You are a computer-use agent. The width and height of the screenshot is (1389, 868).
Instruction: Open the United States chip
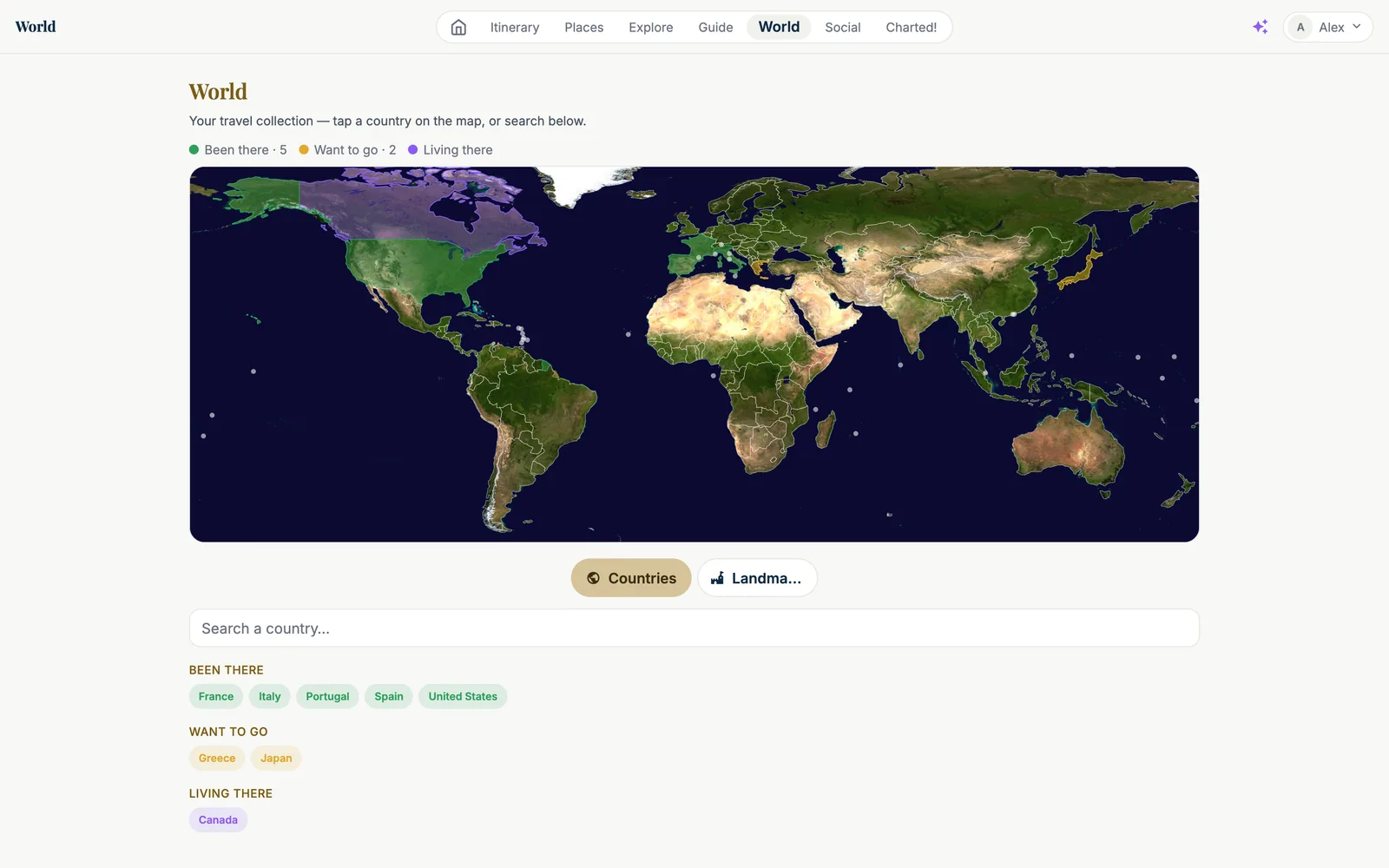point(463,696)
